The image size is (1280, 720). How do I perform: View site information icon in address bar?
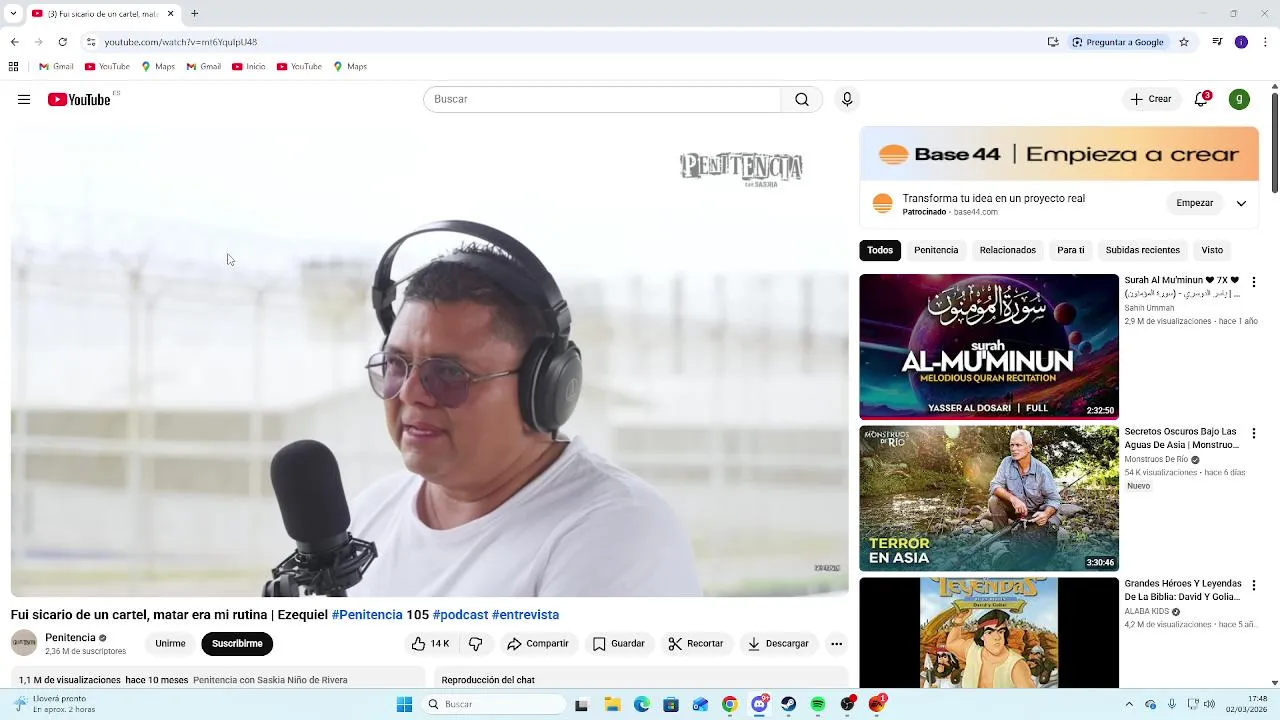(x=91, y=42)
